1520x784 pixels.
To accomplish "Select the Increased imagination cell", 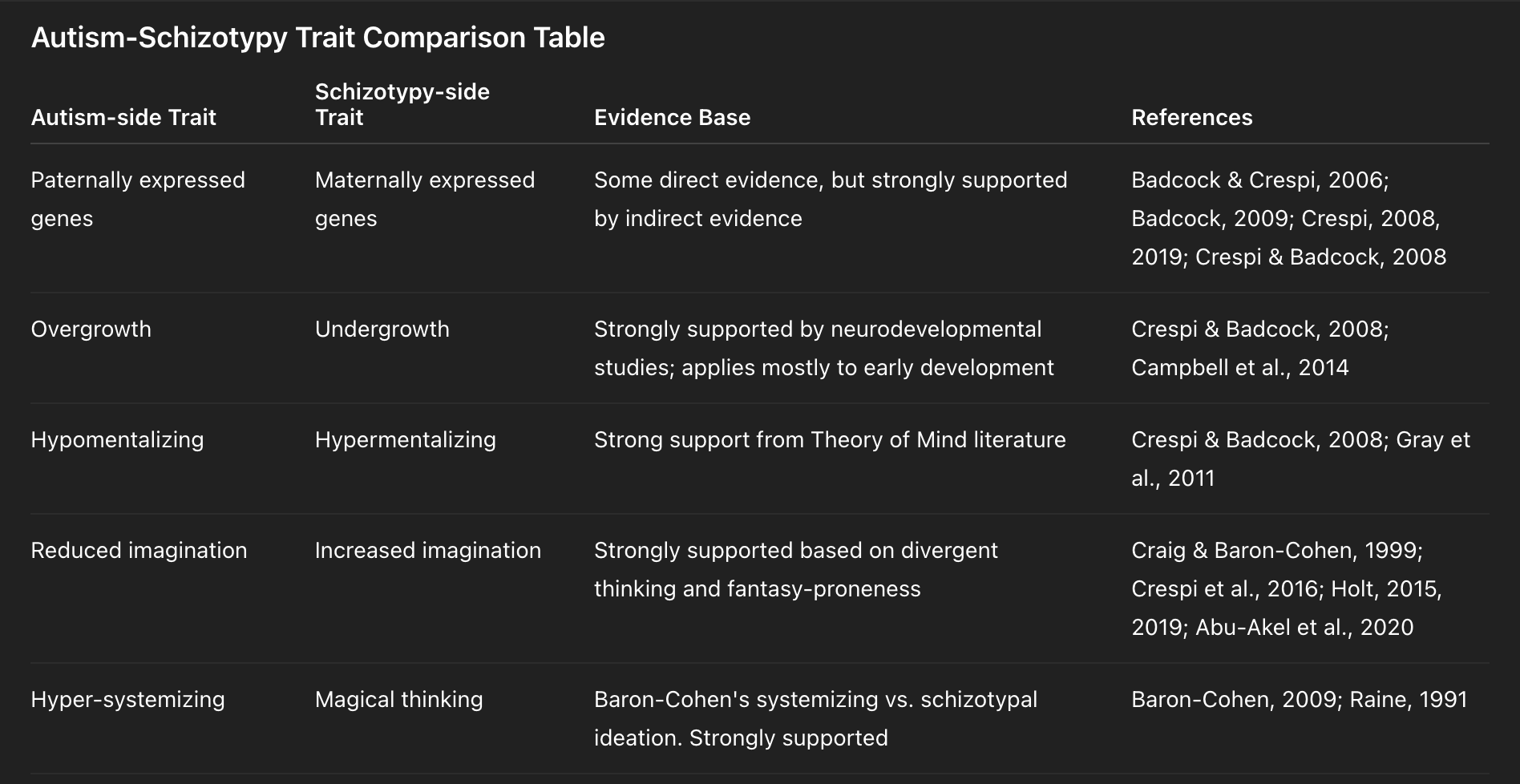I will click(x=427, y=550).
